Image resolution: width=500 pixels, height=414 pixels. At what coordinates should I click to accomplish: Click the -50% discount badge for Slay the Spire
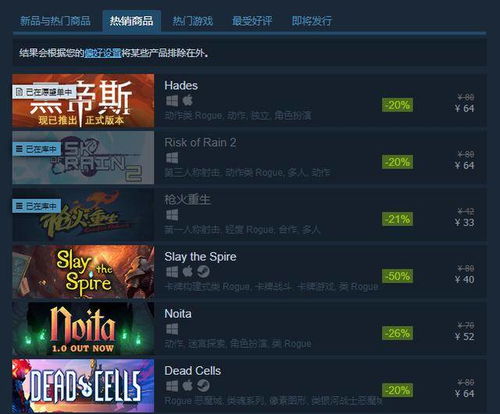pyautogui.click(x=397, y=276)
